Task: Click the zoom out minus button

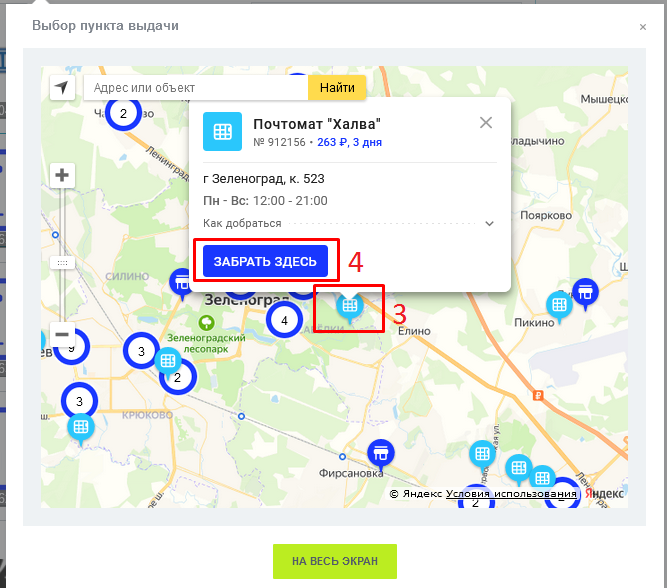Action: pos(62,335)
